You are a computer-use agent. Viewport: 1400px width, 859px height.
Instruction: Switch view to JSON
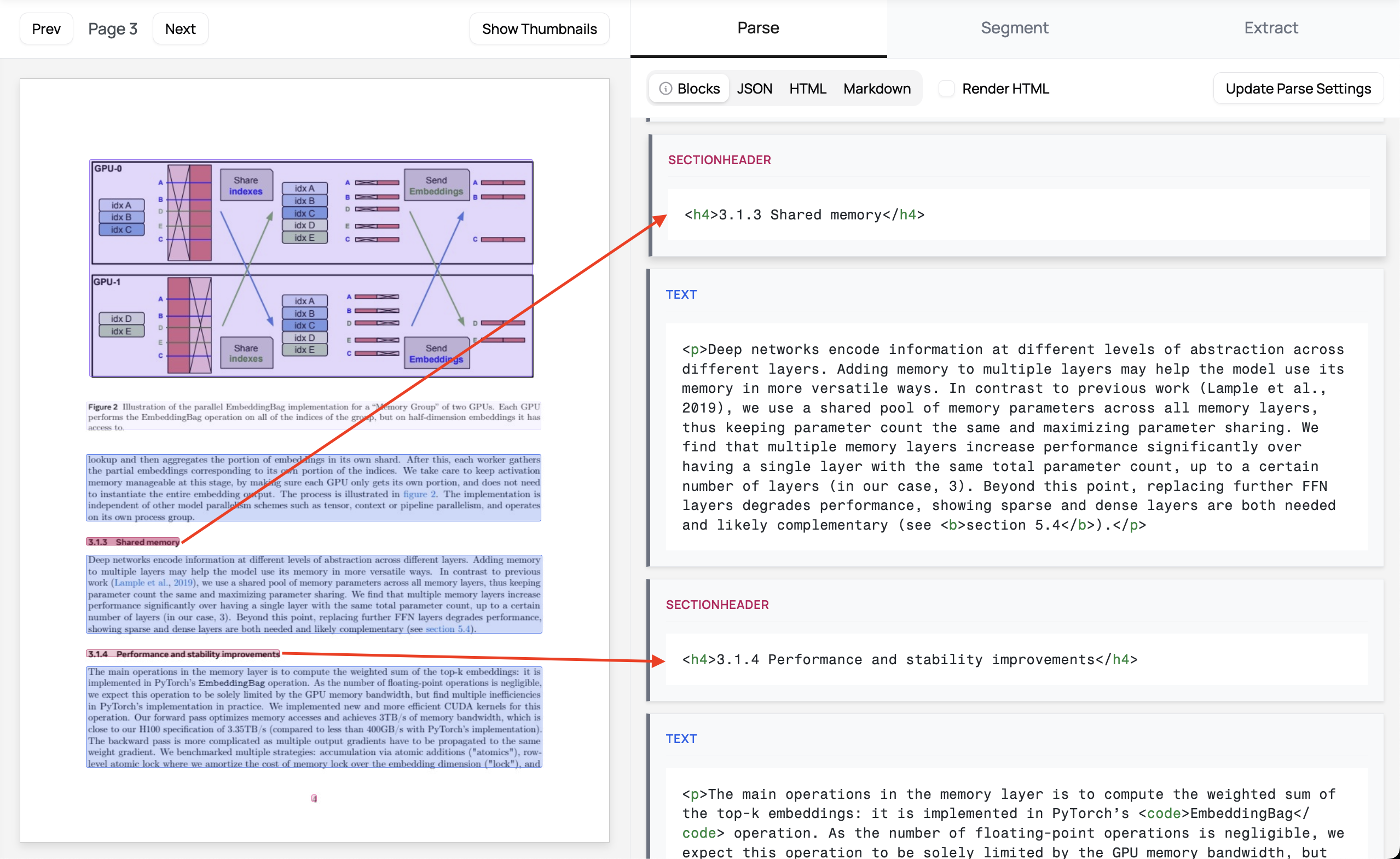[754, 89]
